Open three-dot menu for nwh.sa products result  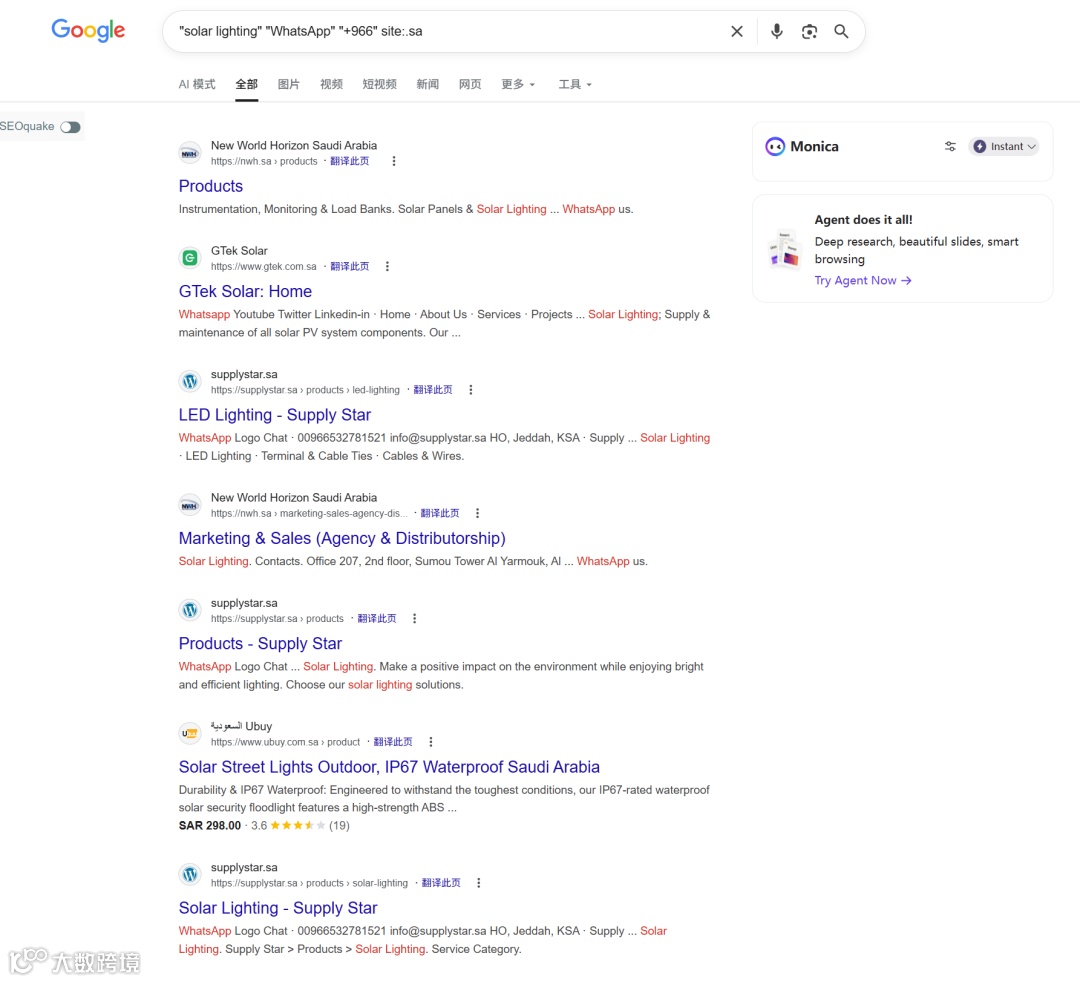(x=393, y=161)
